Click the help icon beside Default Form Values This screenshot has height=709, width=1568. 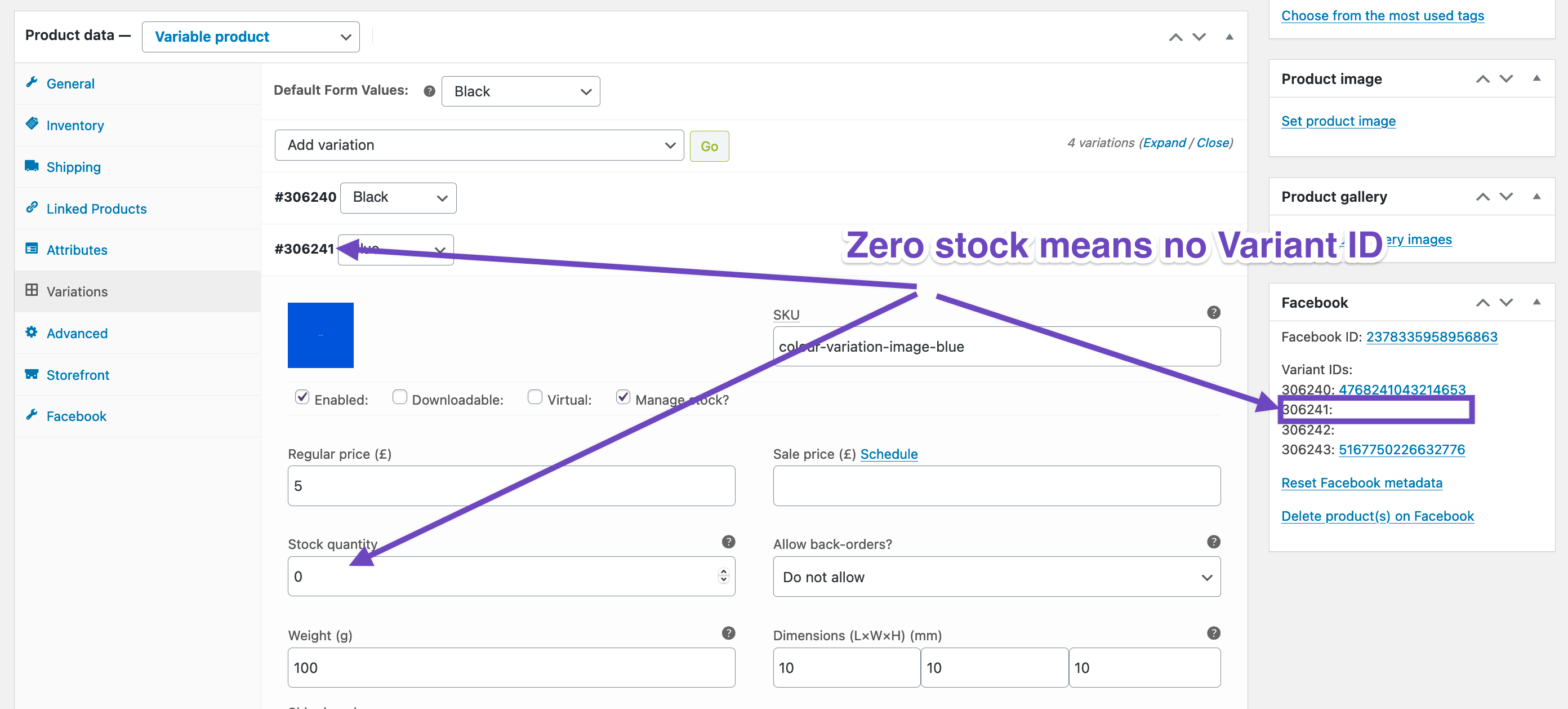click(x=429, y=91)
